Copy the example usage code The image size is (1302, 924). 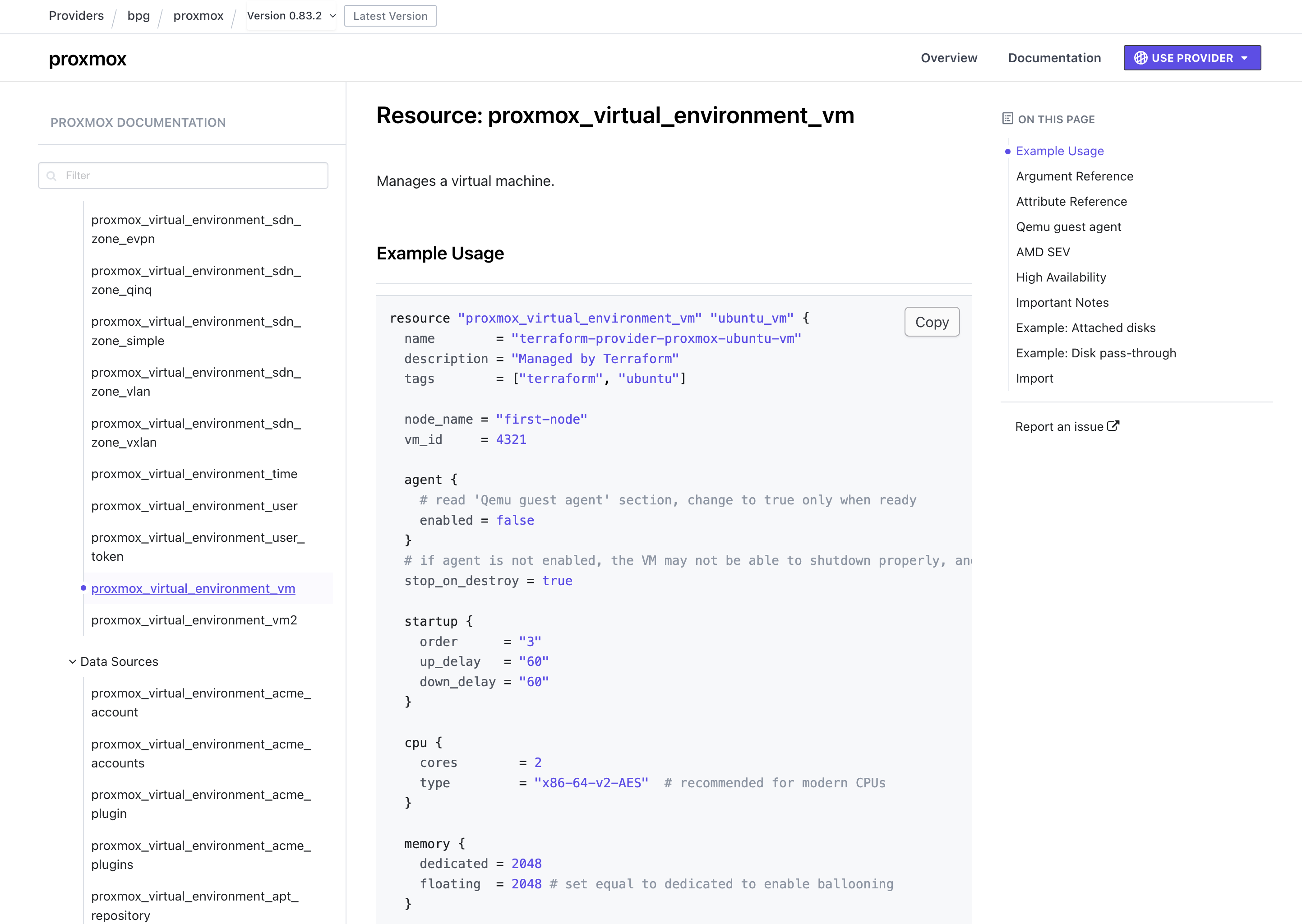click(x=932, y=322)
